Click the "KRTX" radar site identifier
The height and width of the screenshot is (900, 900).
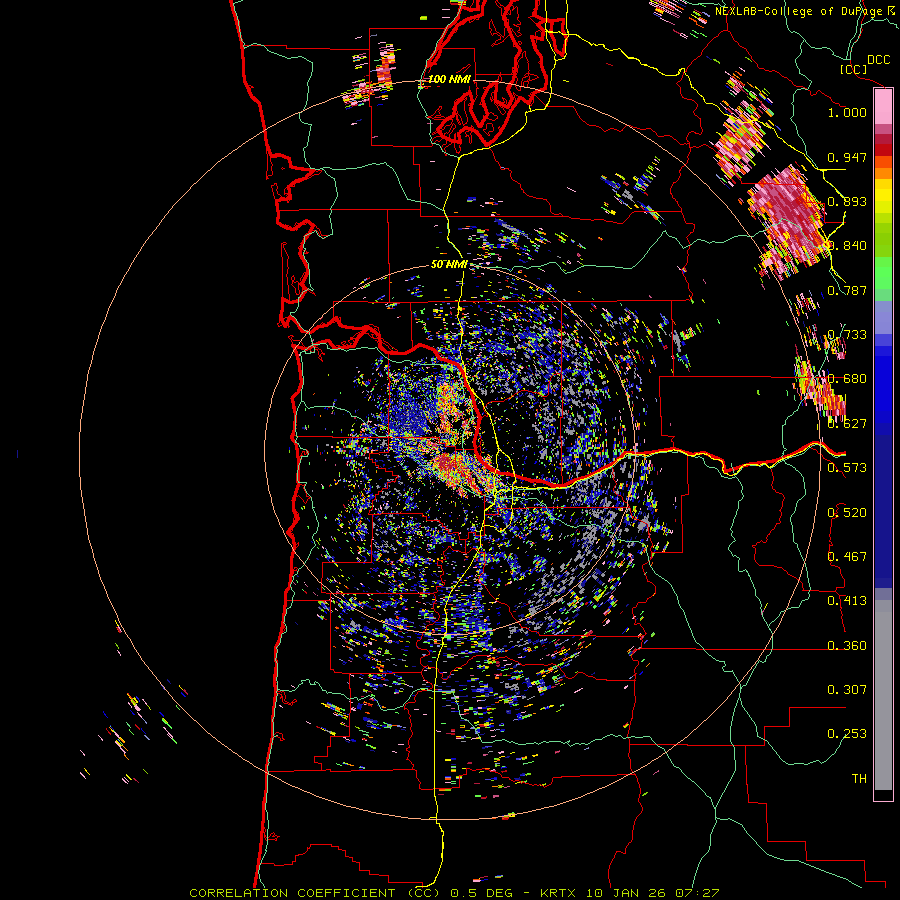(560, 893)
